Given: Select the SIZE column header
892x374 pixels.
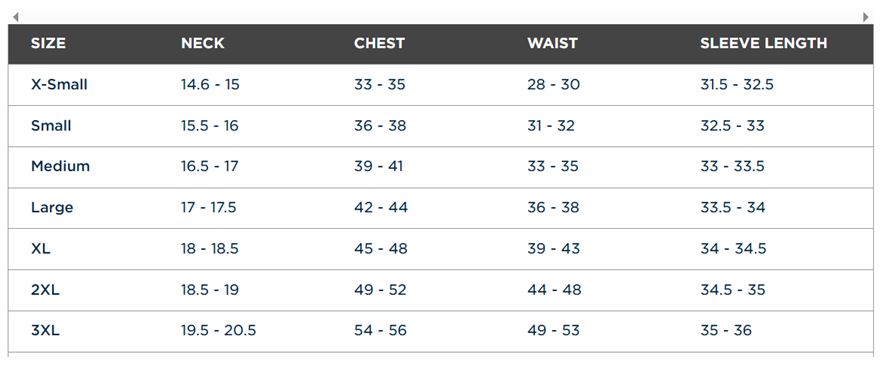Looking at the screenshot, I should [48, 43].
